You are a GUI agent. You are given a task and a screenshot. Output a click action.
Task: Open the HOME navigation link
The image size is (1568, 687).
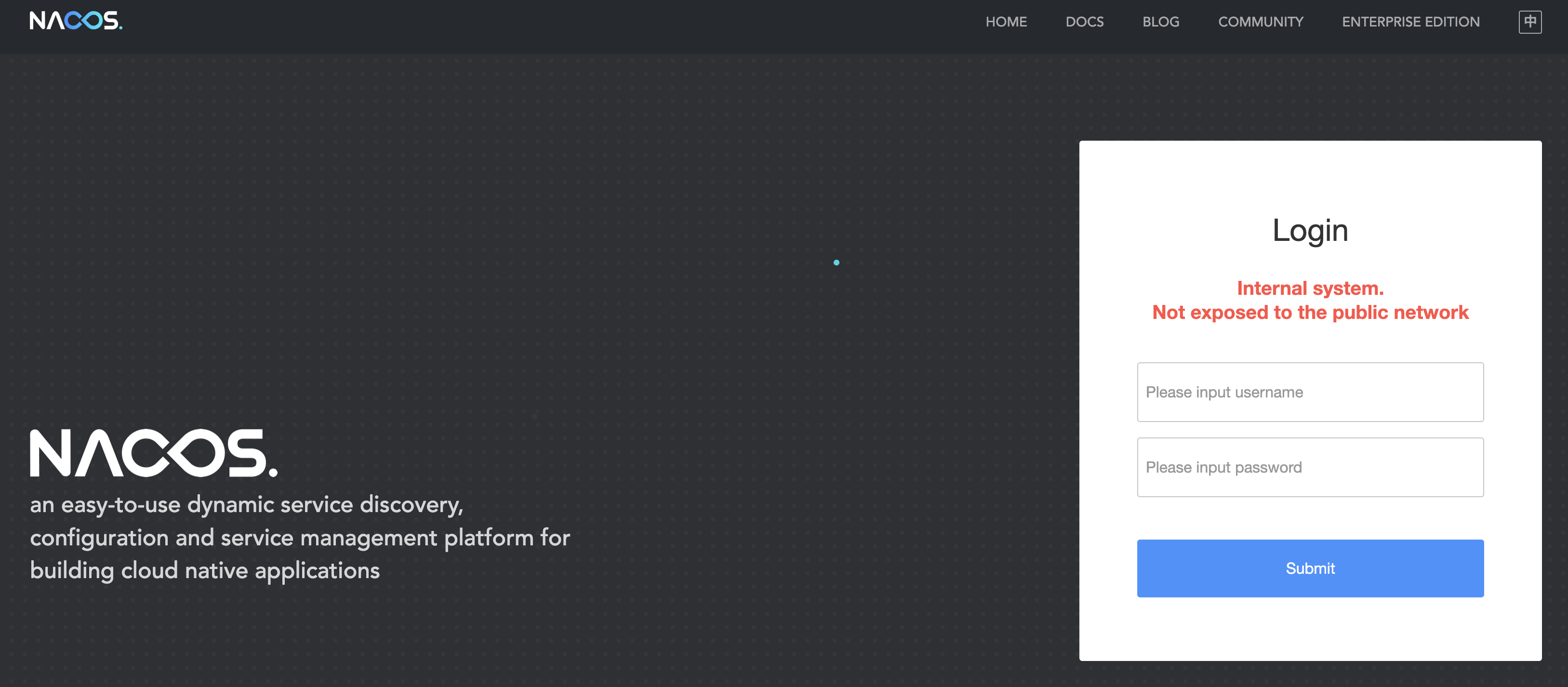click(x=1006, y=22)
